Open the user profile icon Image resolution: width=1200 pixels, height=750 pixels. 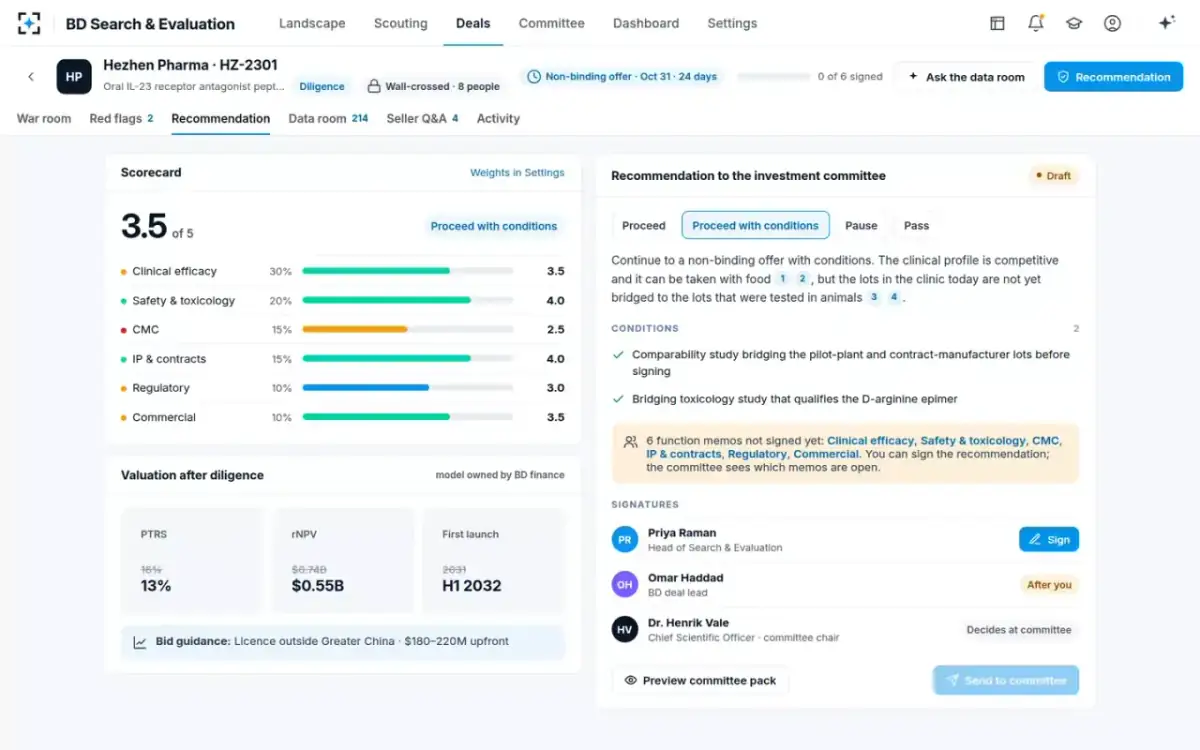1112,23
